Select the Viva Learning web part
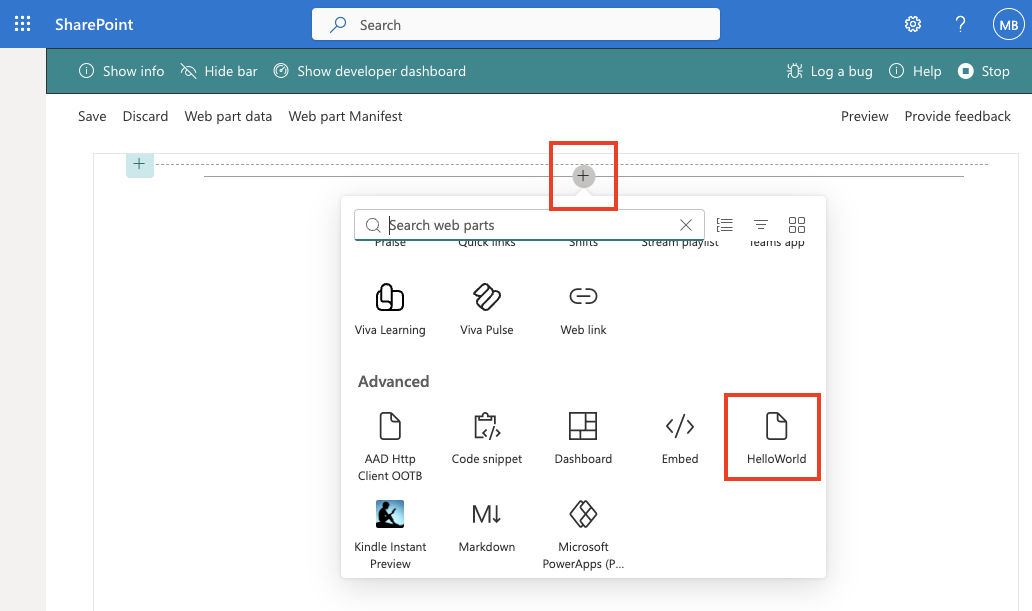 [x=390, y=309]
